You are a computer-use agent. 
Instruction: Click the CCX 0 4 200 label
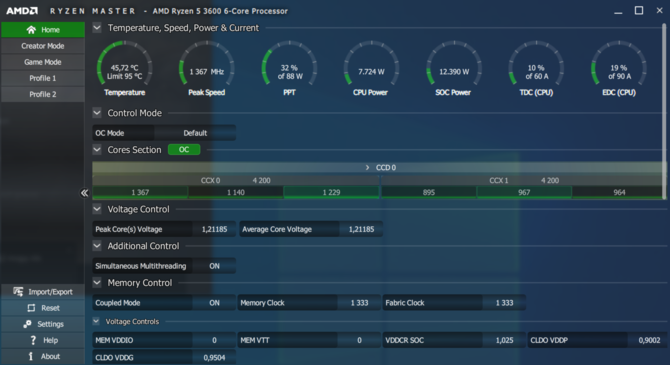[235, 180]
